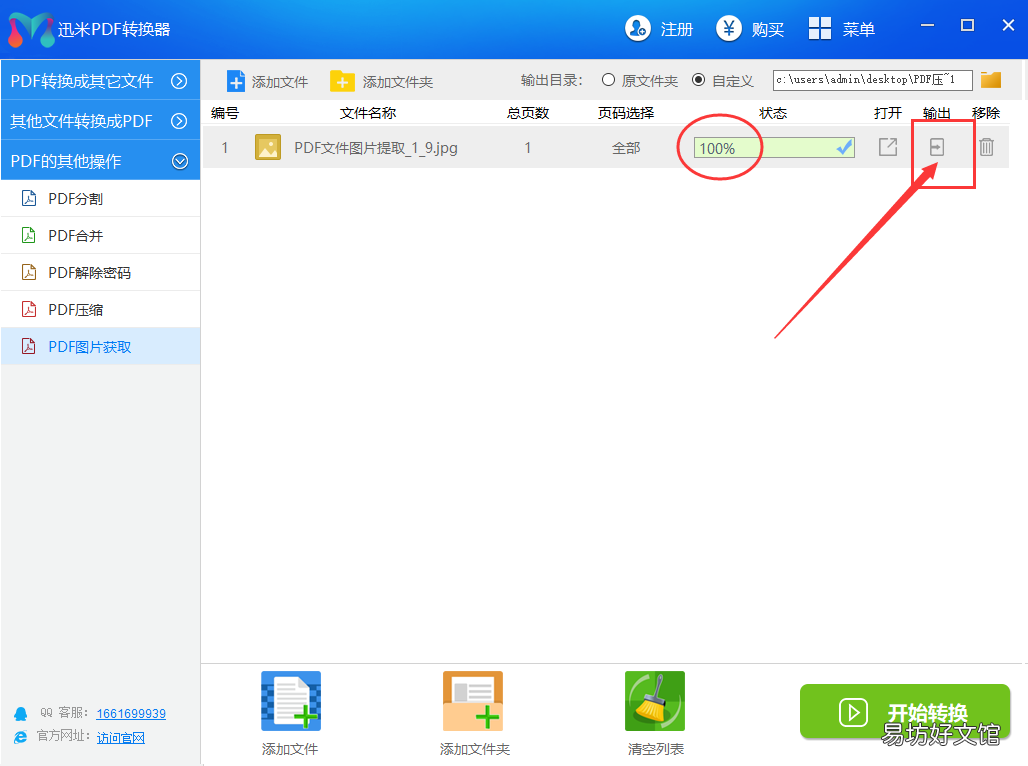Expand the PDF转换成其它文件 section
This screenshot has height=766, width=1028.
click(100, 81)
